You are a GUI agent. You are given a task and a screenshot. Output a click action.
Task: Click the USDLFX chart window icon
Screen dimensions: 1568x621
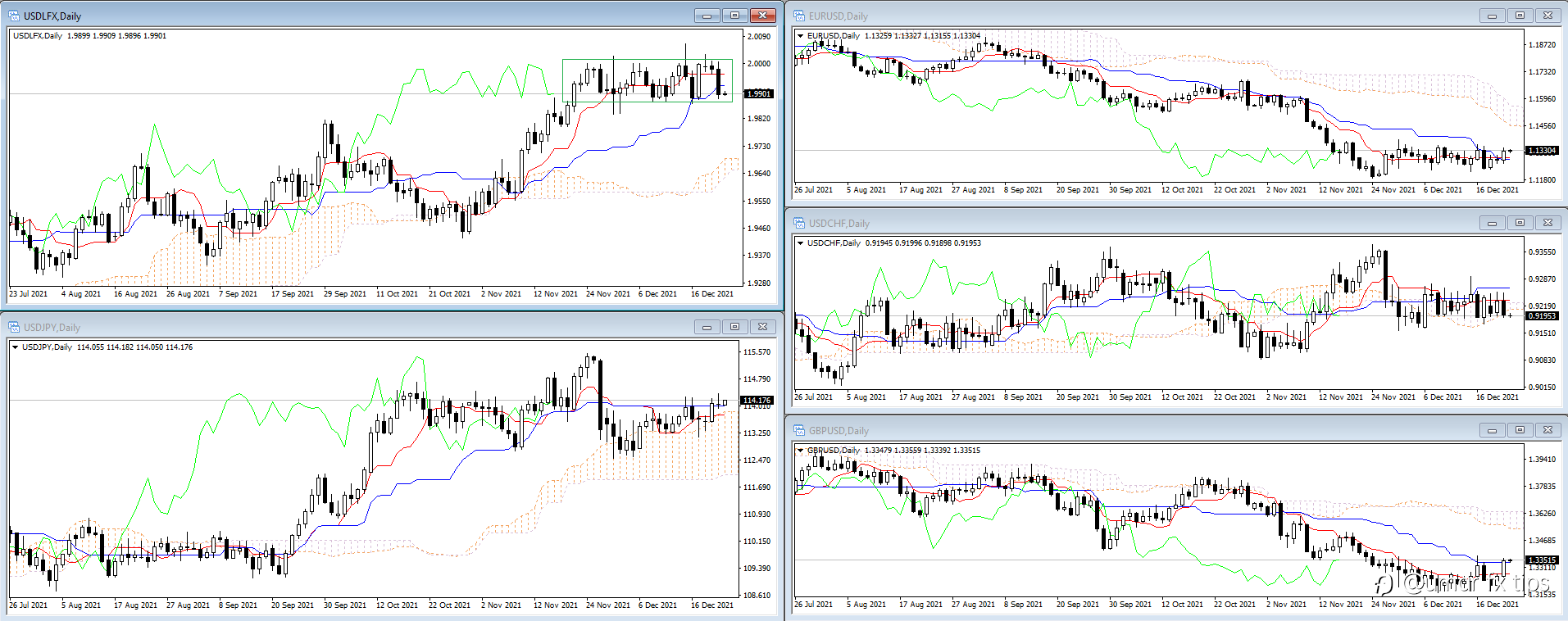pos(14,16)
